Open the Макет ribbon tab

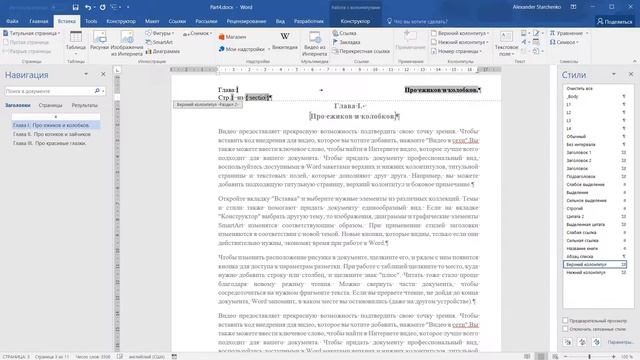tap(152, 21)
